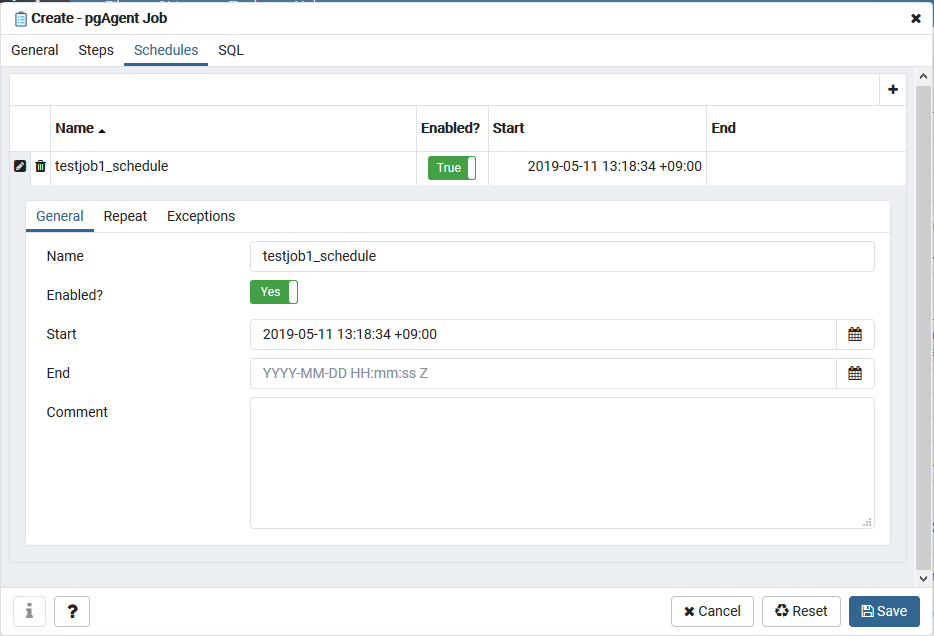The width and height of the screenshot is (934, 636).
Task: Switch to the Steps tab
Action: 95,50
